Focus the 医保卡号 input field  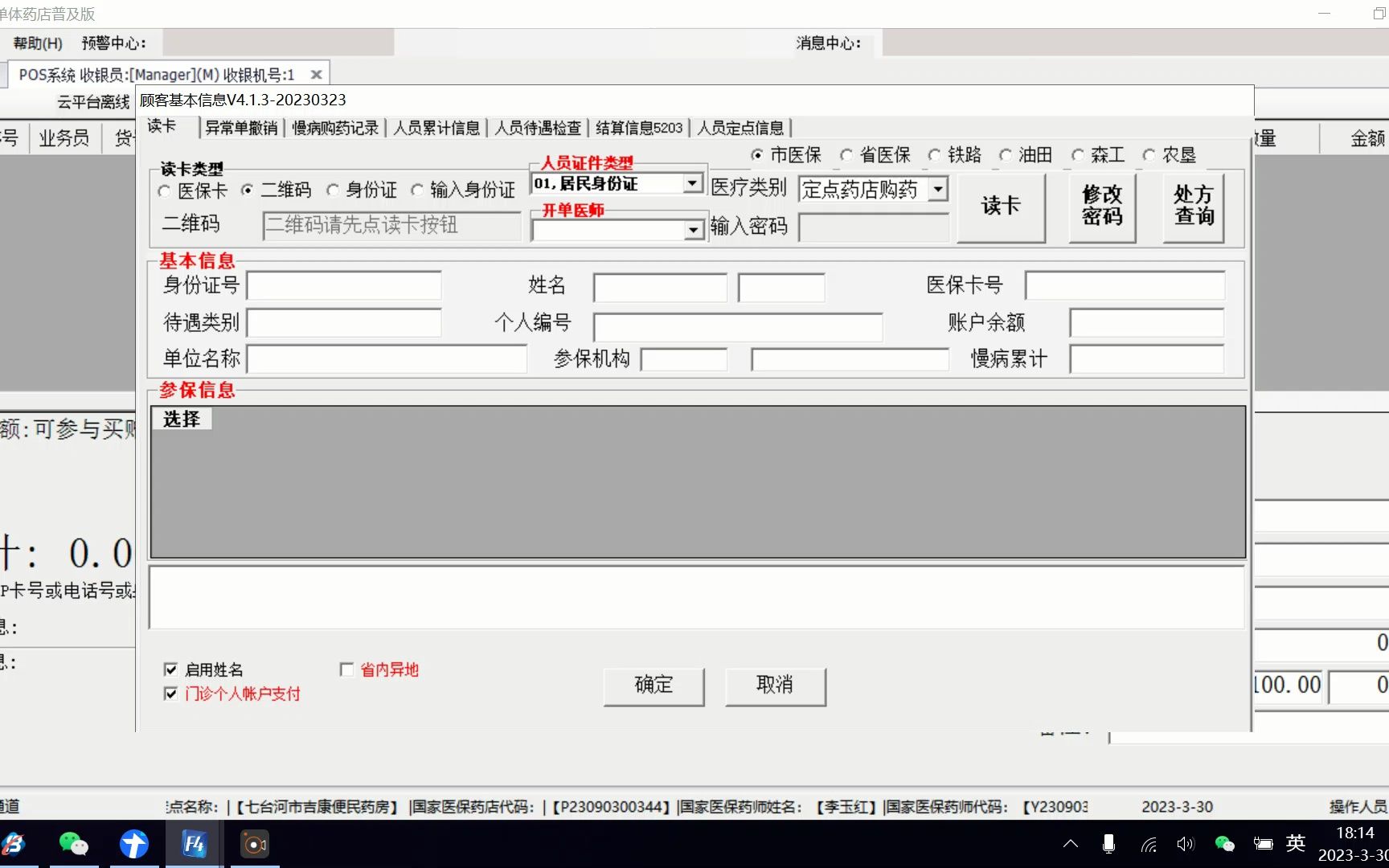(x=1125, y=286)
